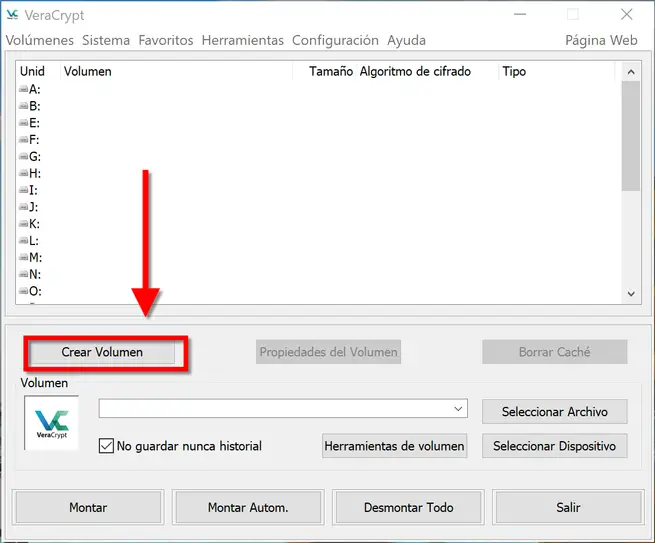Click the VeraCrypt title bar icon
The width and height of the screenshot is (655, 543).
tap(13, 15)
